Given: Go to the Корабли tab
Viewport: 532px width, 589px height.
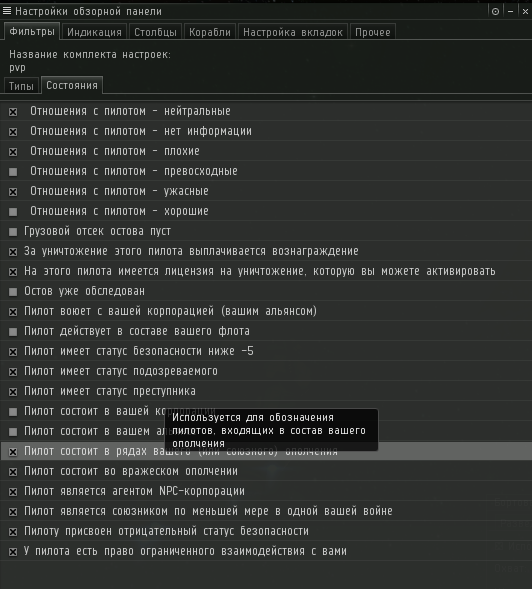Looking at the screenshot, I should pos(210,32).
